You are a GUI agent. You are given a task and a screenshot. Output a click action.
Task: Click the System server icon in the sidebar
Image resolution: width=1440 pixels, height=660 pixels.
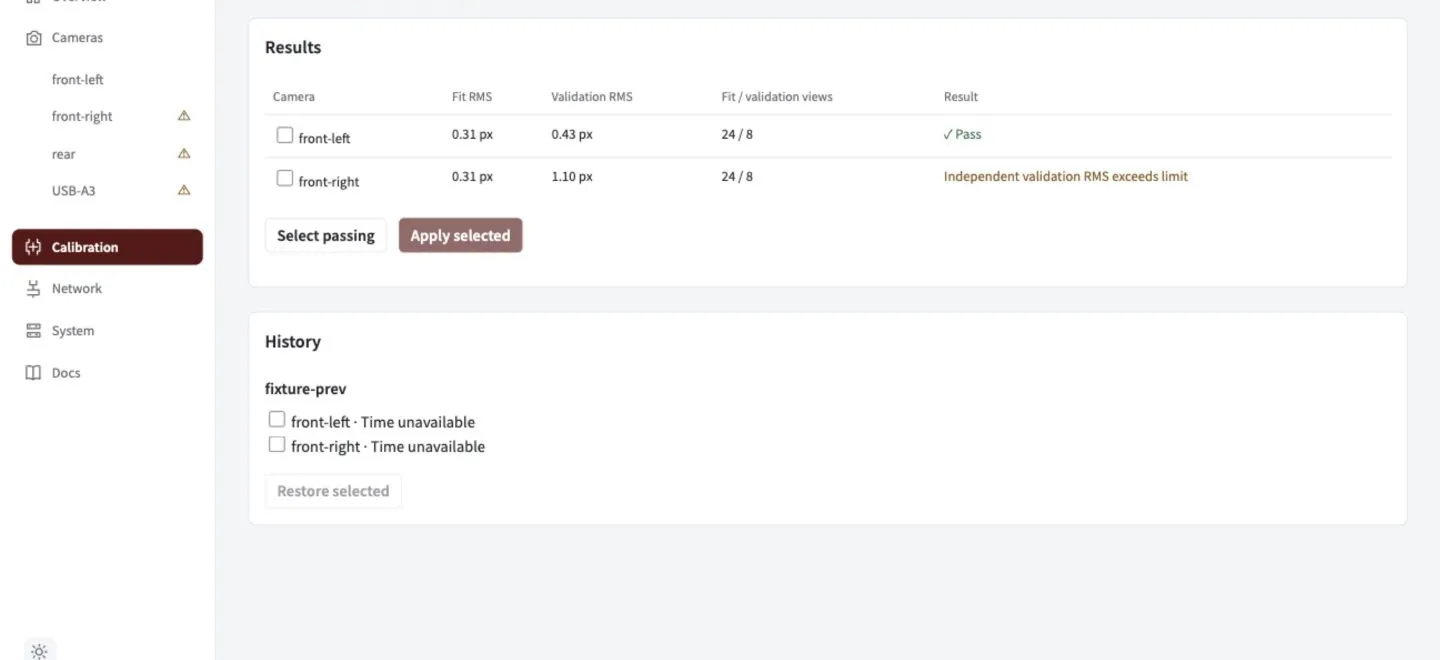coord(33,331)
